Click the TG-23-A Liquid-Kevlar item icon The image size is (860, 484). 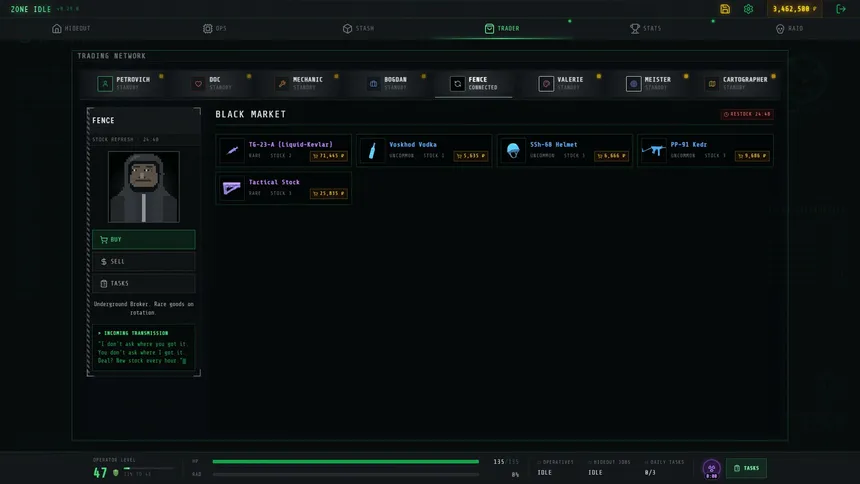[x=231, y=150]
